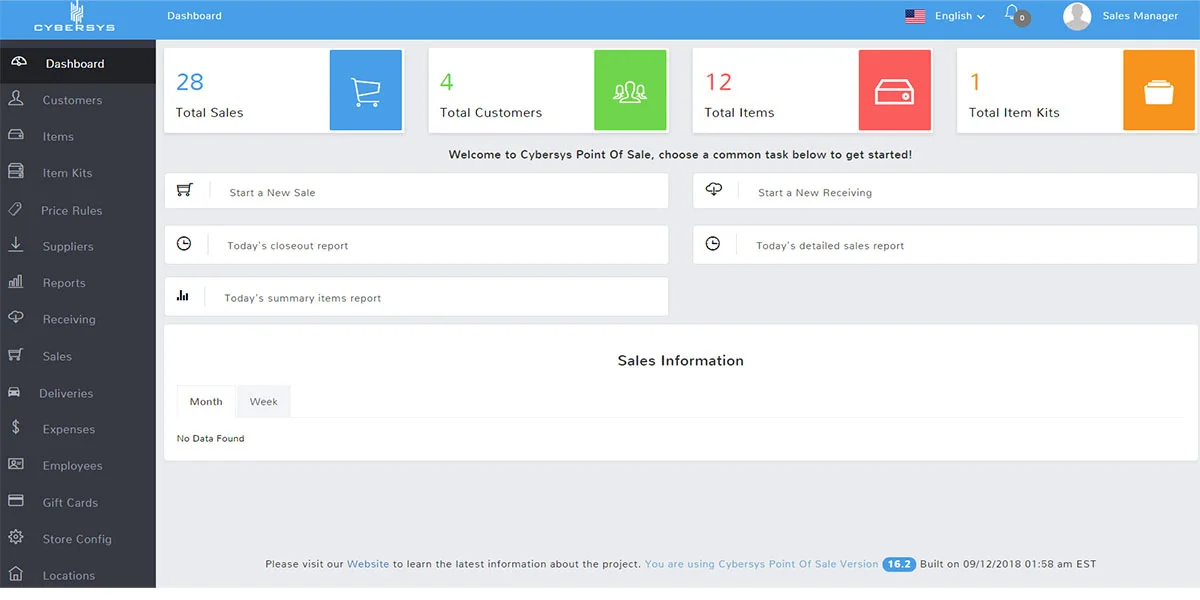Select the Month tab

(x=206, y=402)
